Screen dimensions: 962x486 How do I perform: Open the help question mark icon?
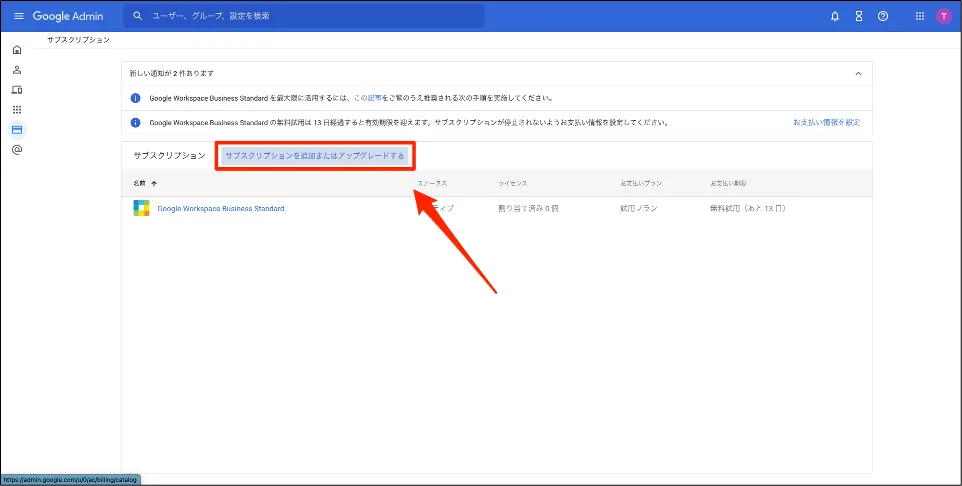[883, 16]
